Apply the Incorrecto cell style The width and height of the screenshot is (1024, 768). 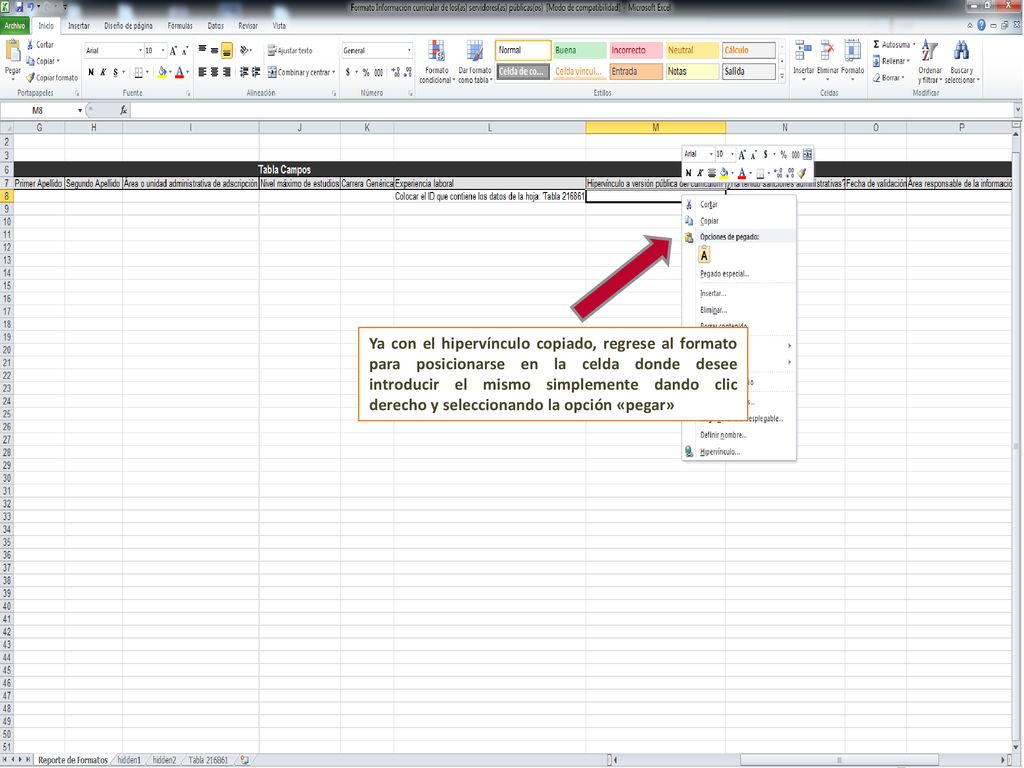pos(636,50)
